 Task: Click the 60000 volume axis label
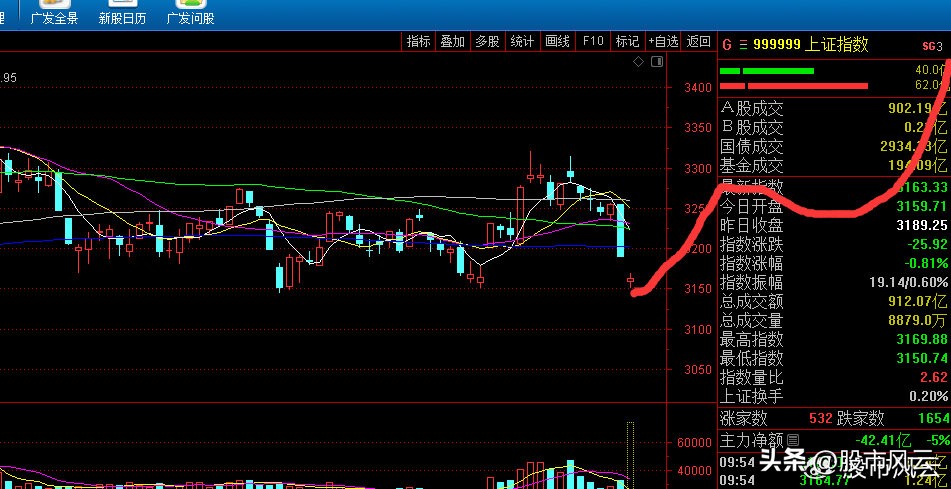[694, 443]
